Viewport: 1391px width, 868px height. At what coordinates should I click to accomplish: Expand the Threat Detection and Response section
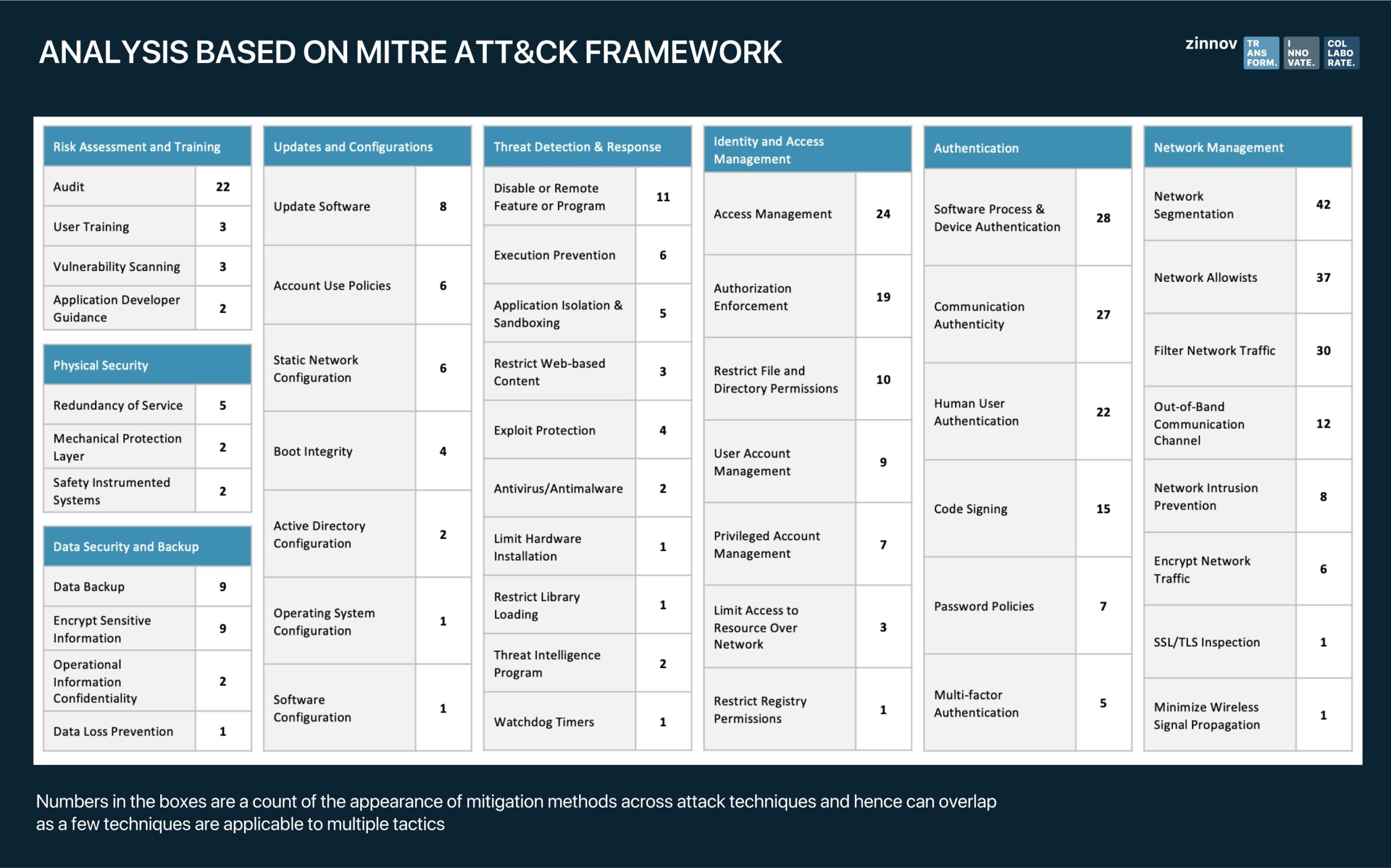click(x=590, y=148)
